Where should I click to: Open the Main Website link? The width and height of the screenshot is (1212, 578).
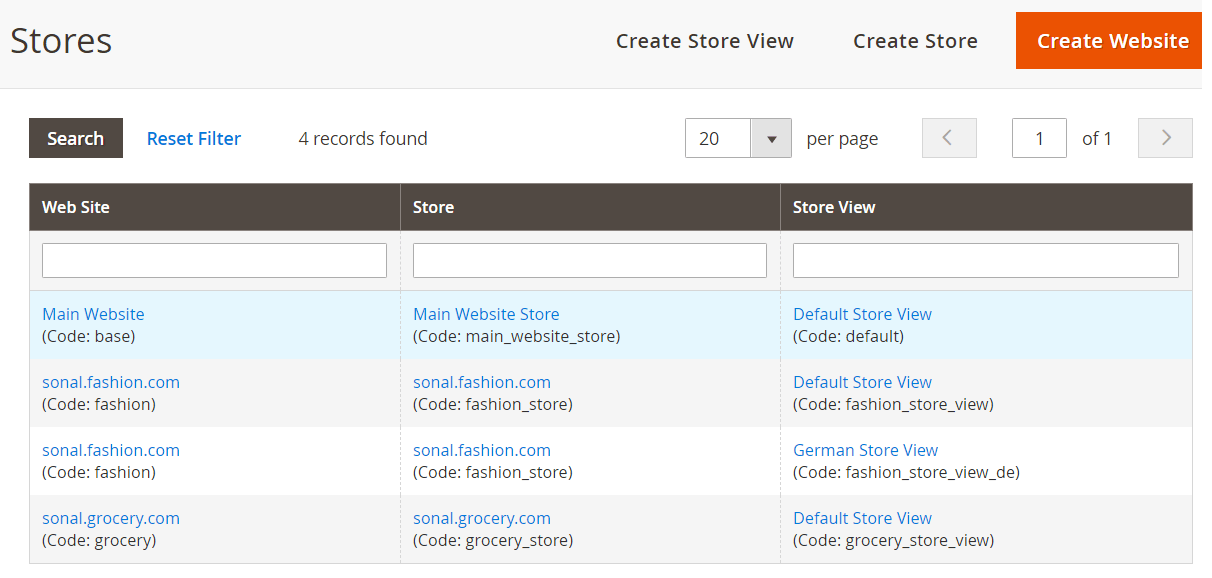click(x=93, y=314)
